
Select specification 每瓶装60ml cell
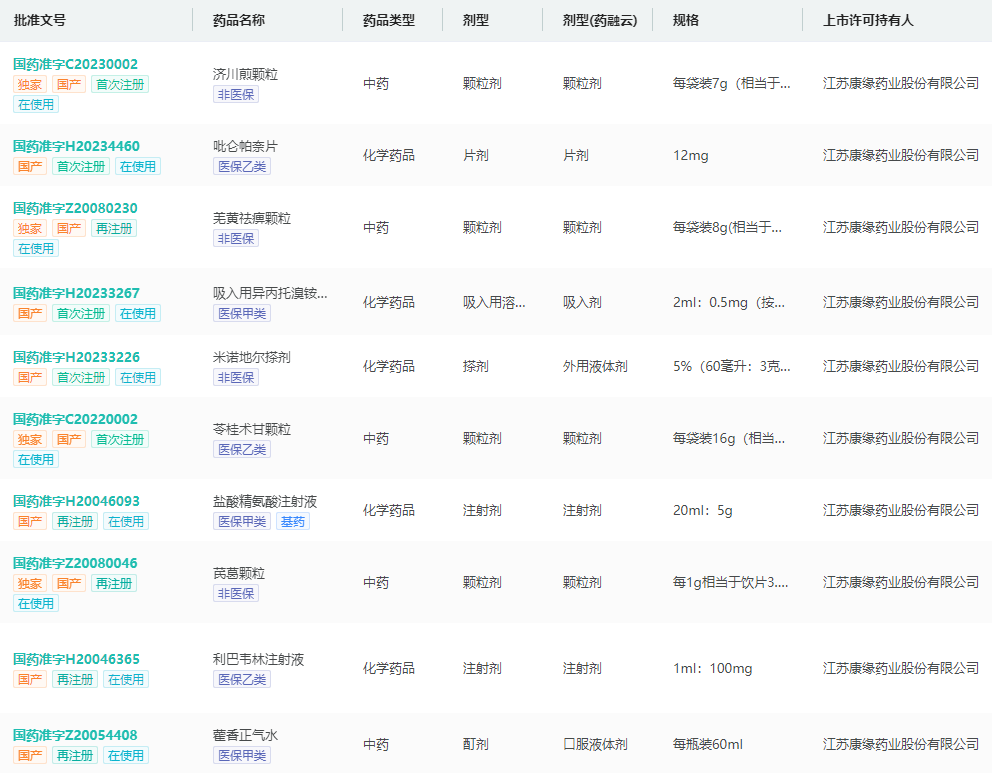click(x=708, y=745)
